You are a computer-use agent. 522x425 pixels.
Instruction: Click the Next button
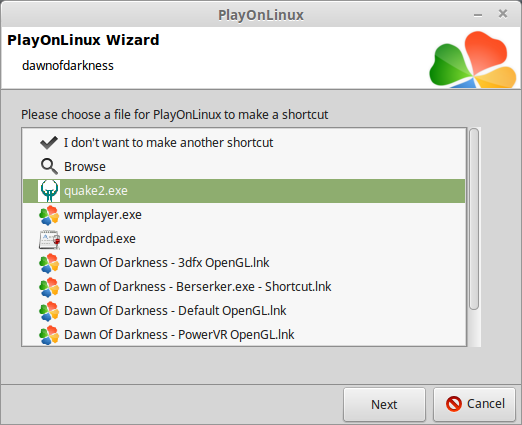pos(384,404)
